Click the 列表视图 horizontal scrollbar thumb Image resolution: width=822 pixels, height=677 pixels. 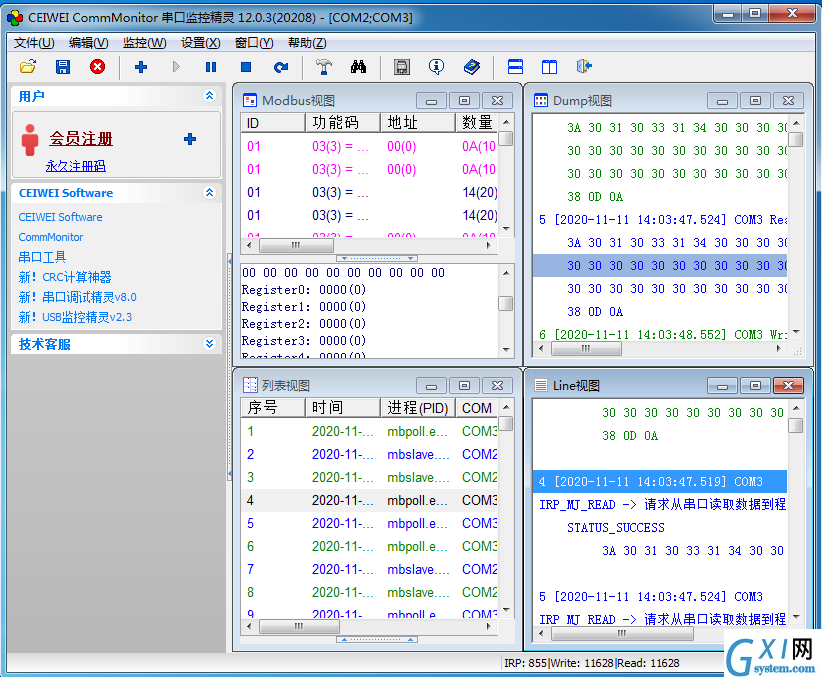[299, 626]
